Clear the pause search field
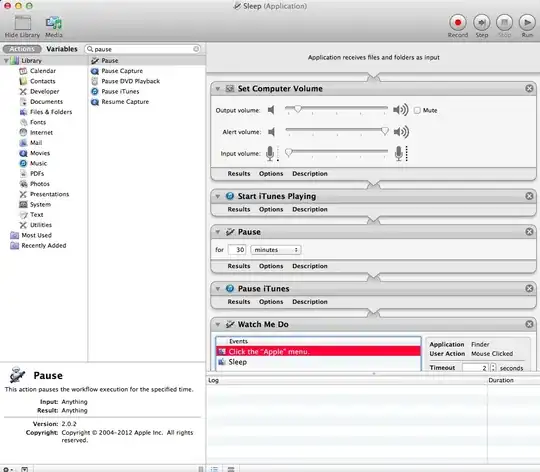 (196, 49)
